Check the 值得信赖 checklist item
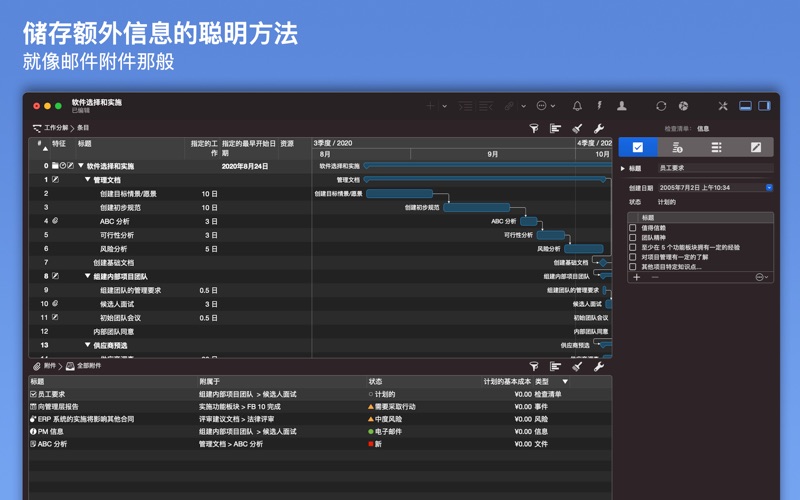 pos(633,228)
